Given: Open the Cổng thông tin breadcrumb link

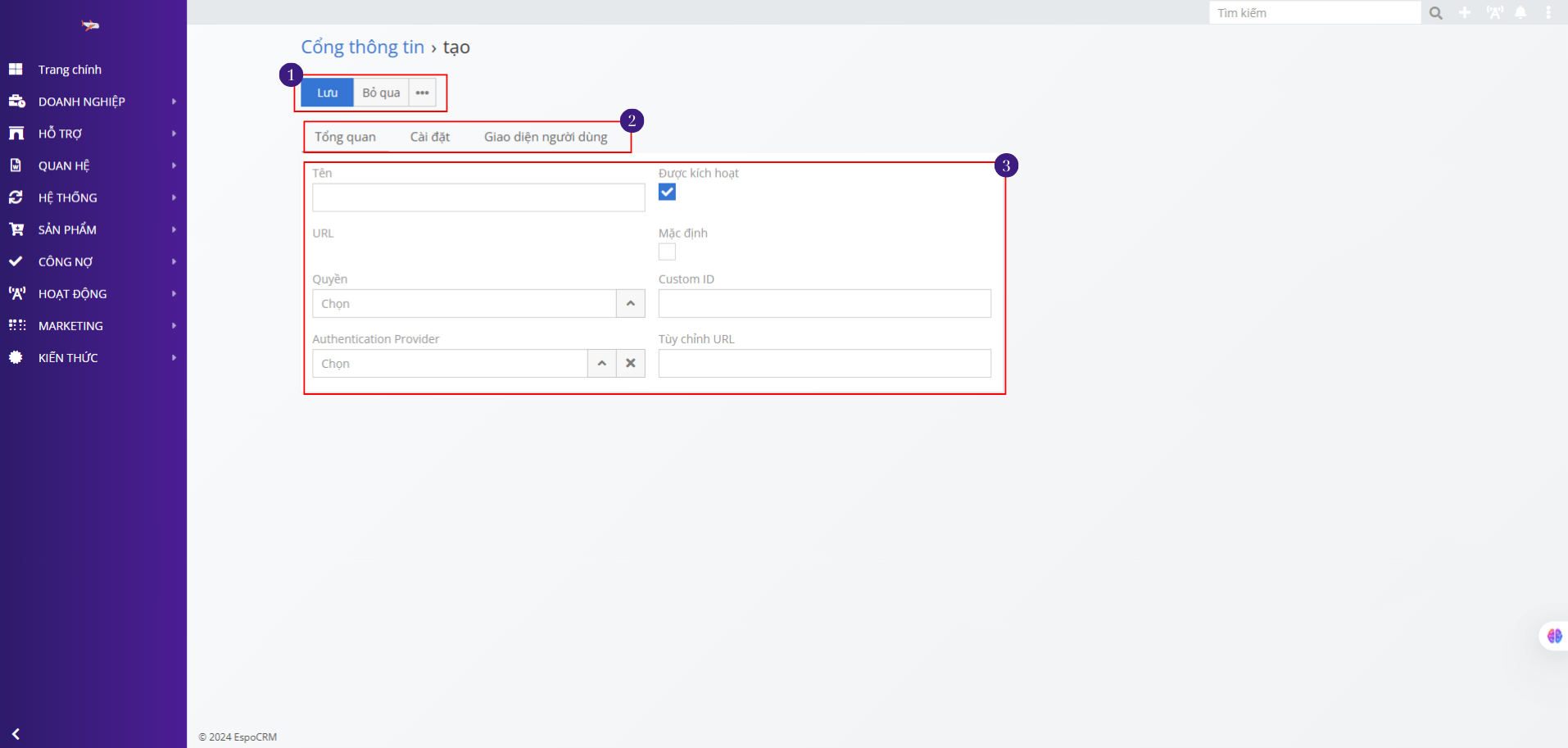Looking at the screenshot, I should (362, 48).
